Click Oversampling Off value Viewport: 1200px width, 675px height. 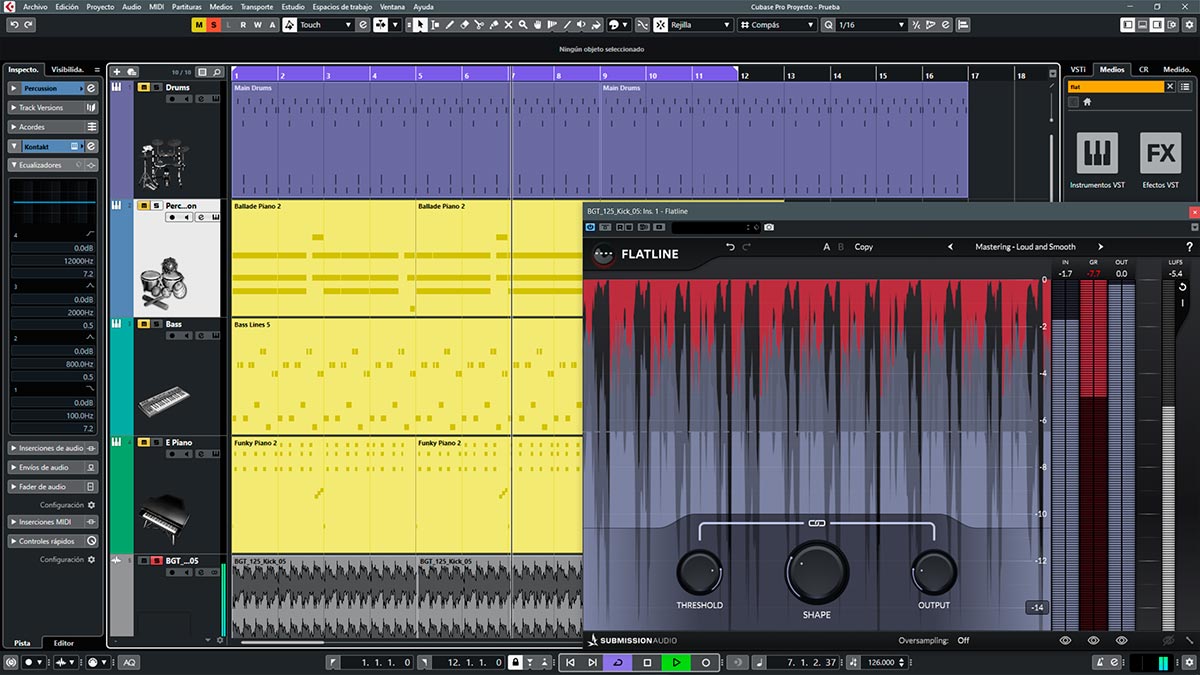click(963, 640)
